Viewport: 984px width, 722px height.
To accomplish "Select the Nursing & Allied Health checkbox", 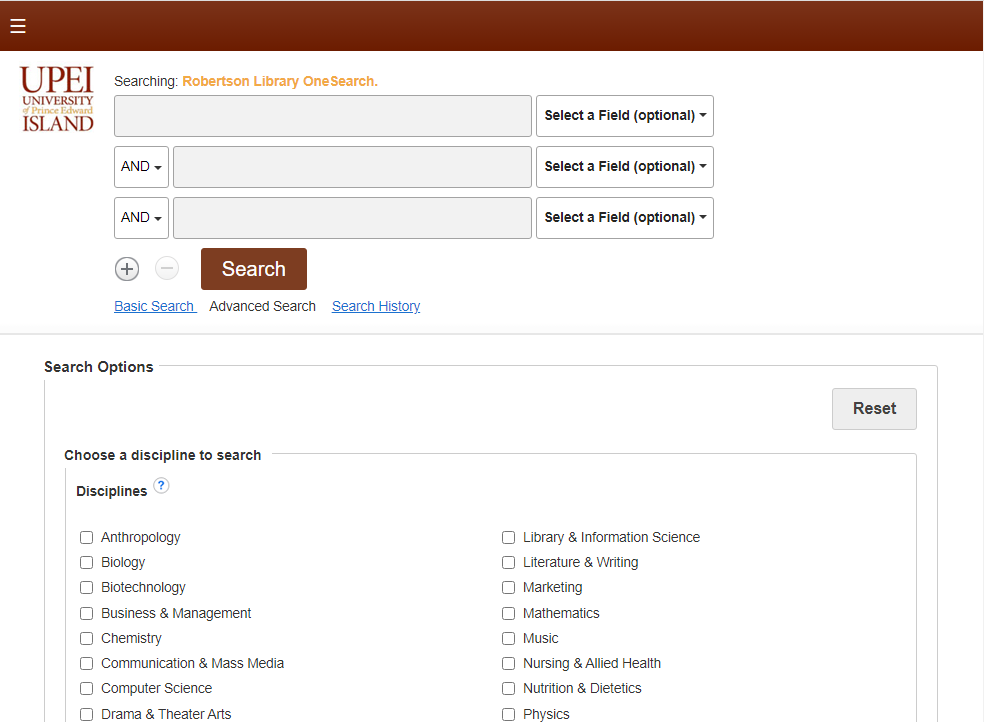I will pos(508,664).
